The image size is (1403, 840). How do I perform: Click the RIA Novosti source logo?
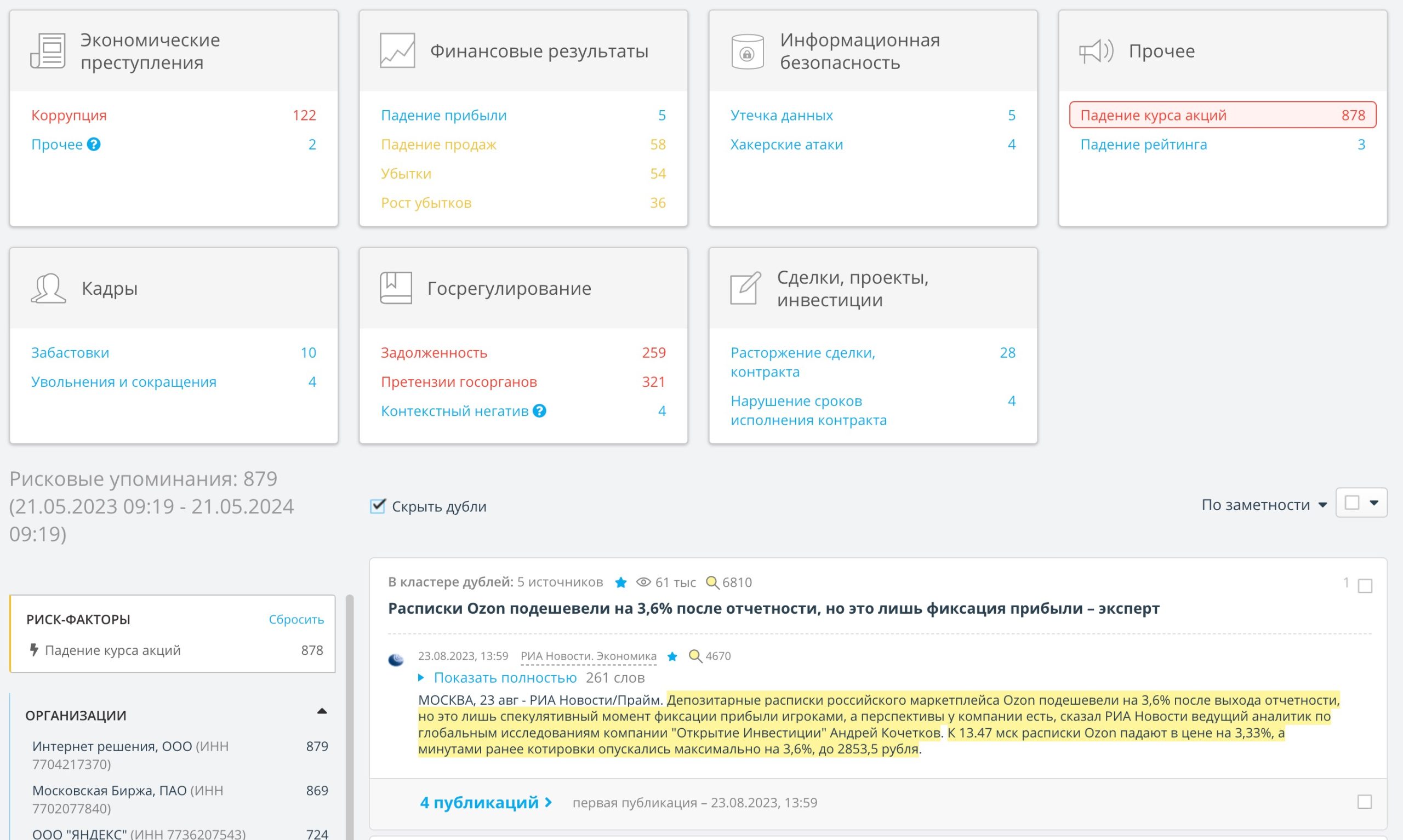(x=396, y=659)
